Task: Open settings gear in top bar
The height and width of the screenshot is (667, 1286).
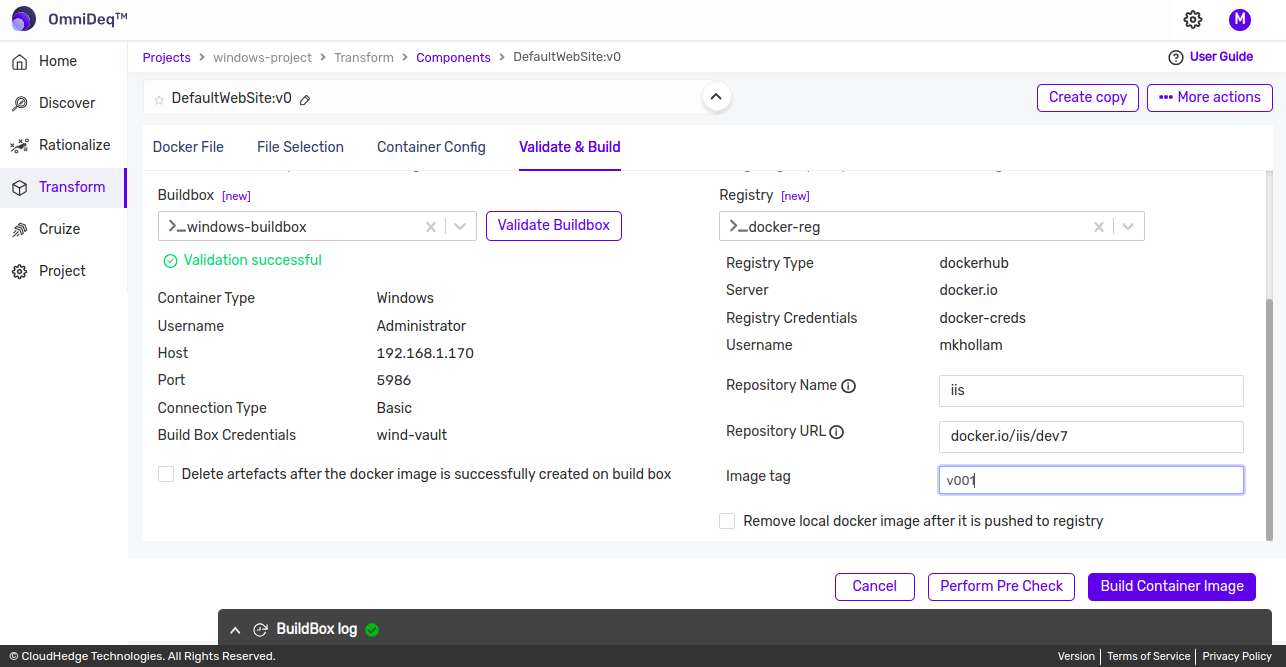Action: pyautogui.click(x=1193, y=19)
